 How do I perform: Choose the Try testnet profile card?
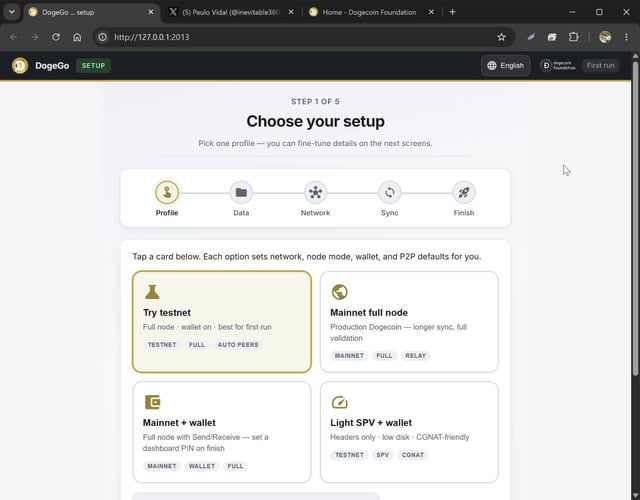tap(222, 322)
